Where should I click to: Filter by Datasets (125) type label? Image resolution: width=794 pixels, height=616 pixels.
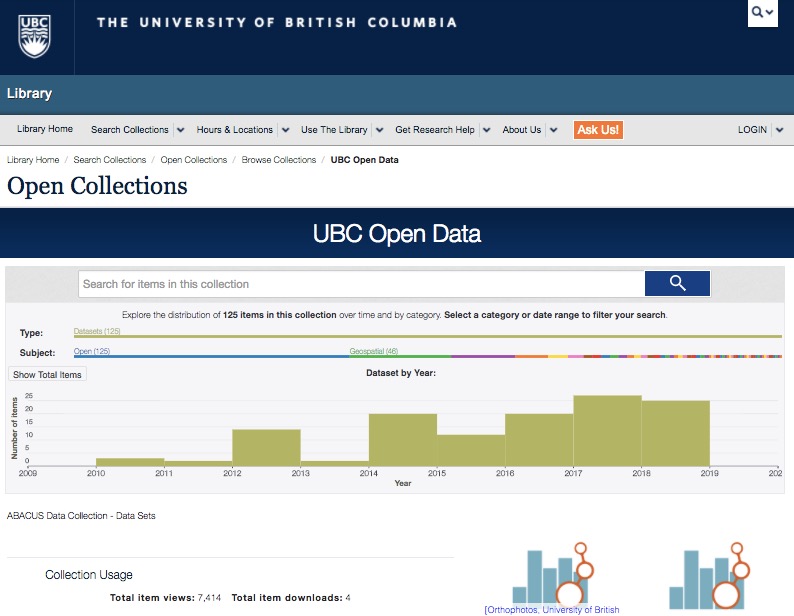(x=97, y=331)
